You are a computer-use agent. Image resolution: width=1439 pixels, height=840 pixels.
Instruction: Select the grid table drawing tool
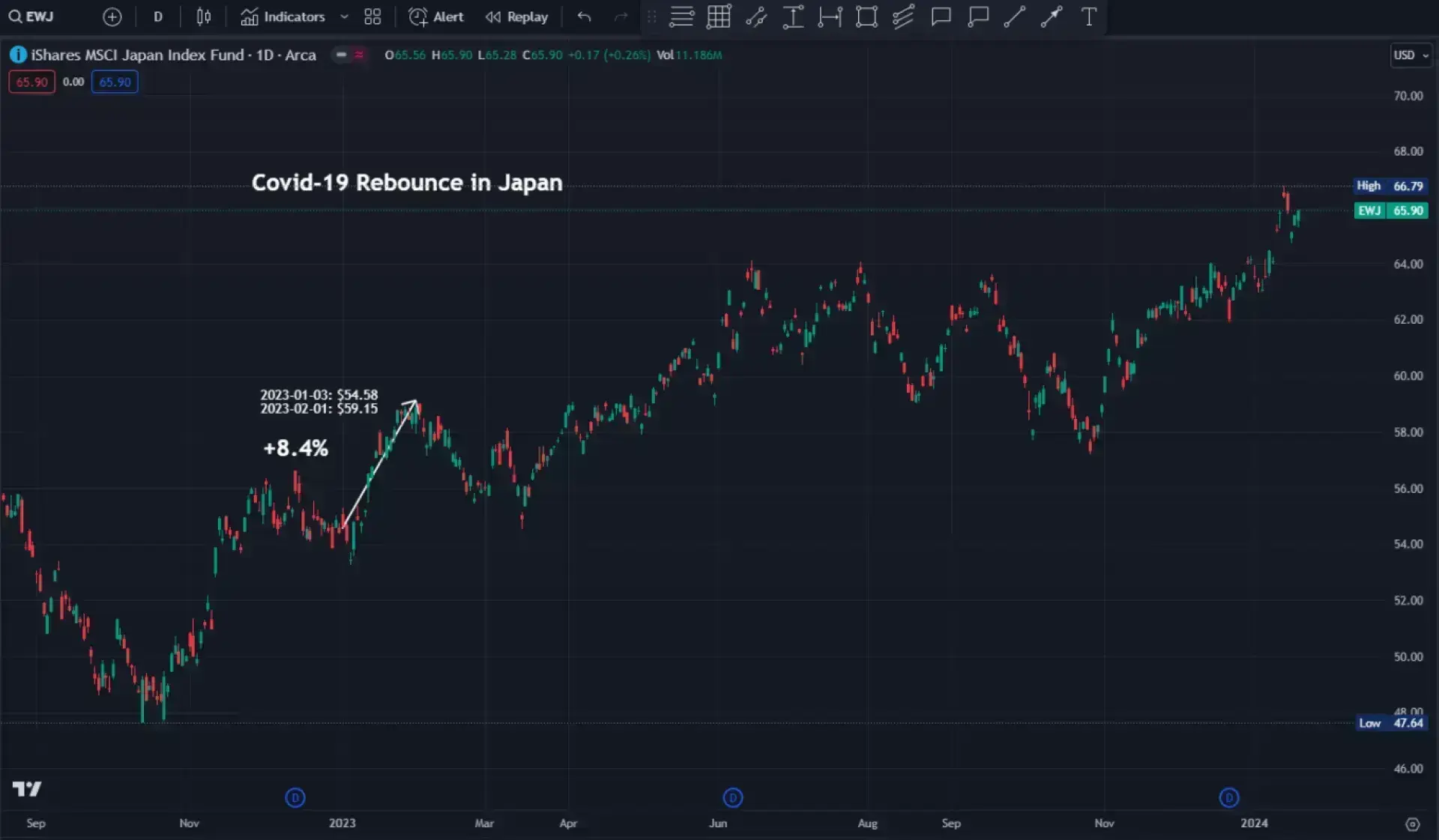[x=719, y=16]
